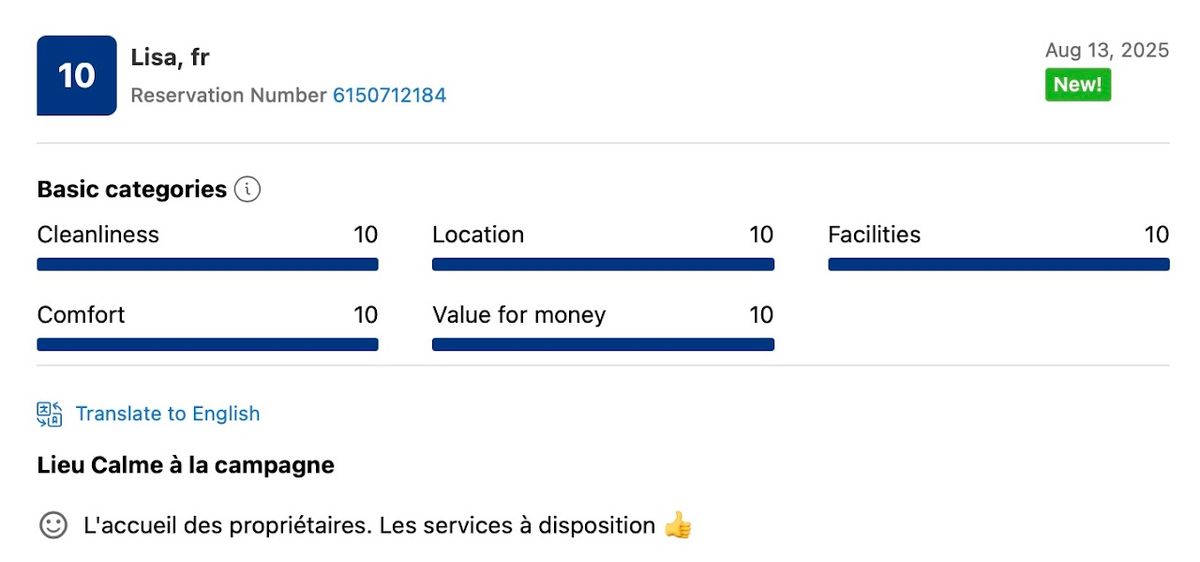This screenshot has height=562, width=1200.
Task: Open reservation number 6150712184 link
Action: click(389, 95)
